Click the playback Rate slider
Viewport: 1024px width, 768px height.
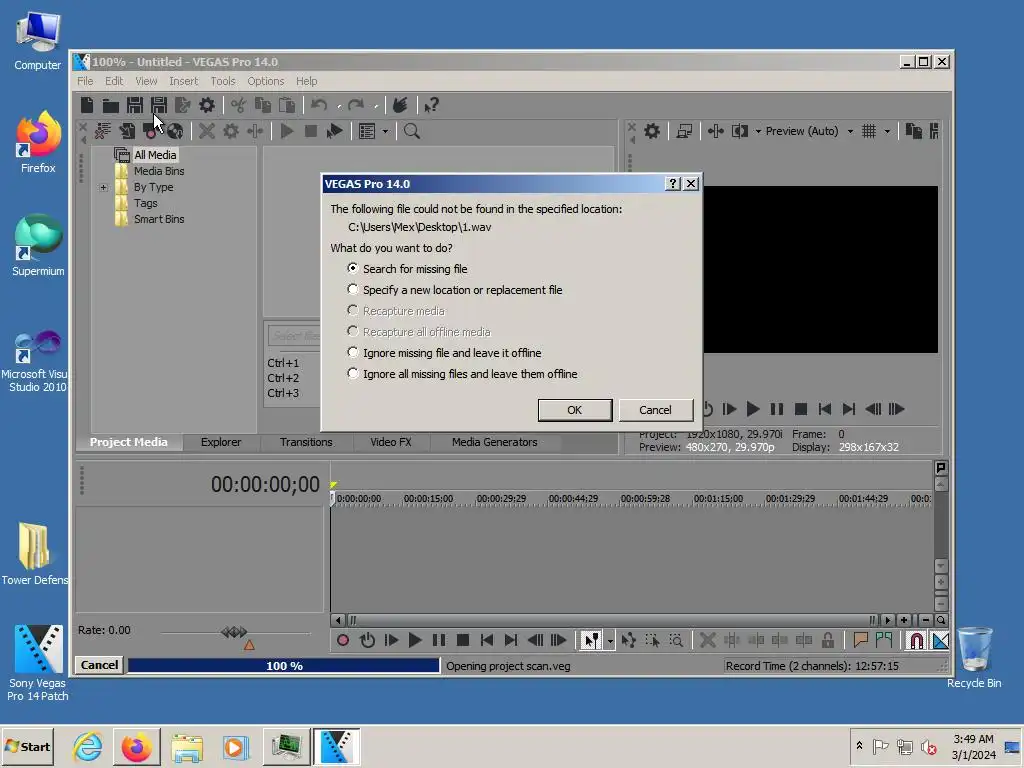[234, 632]
